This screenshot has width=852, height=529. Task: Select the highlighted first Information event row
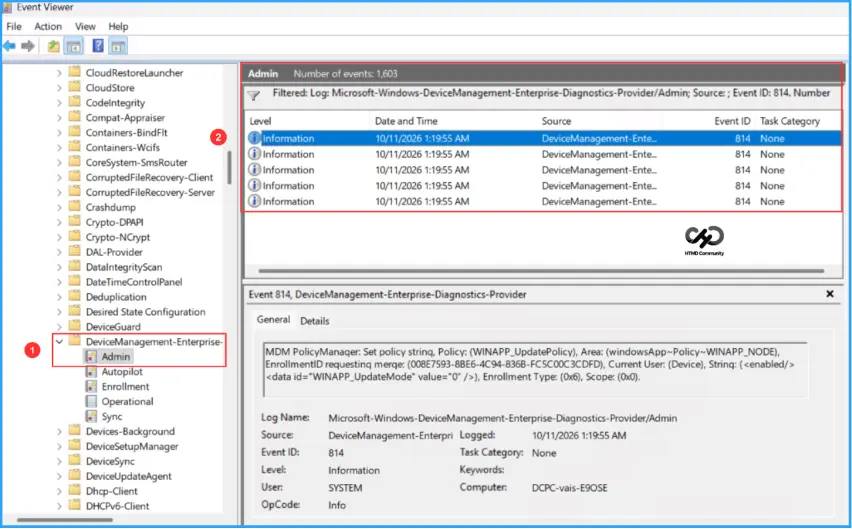(x=543, y=138)
